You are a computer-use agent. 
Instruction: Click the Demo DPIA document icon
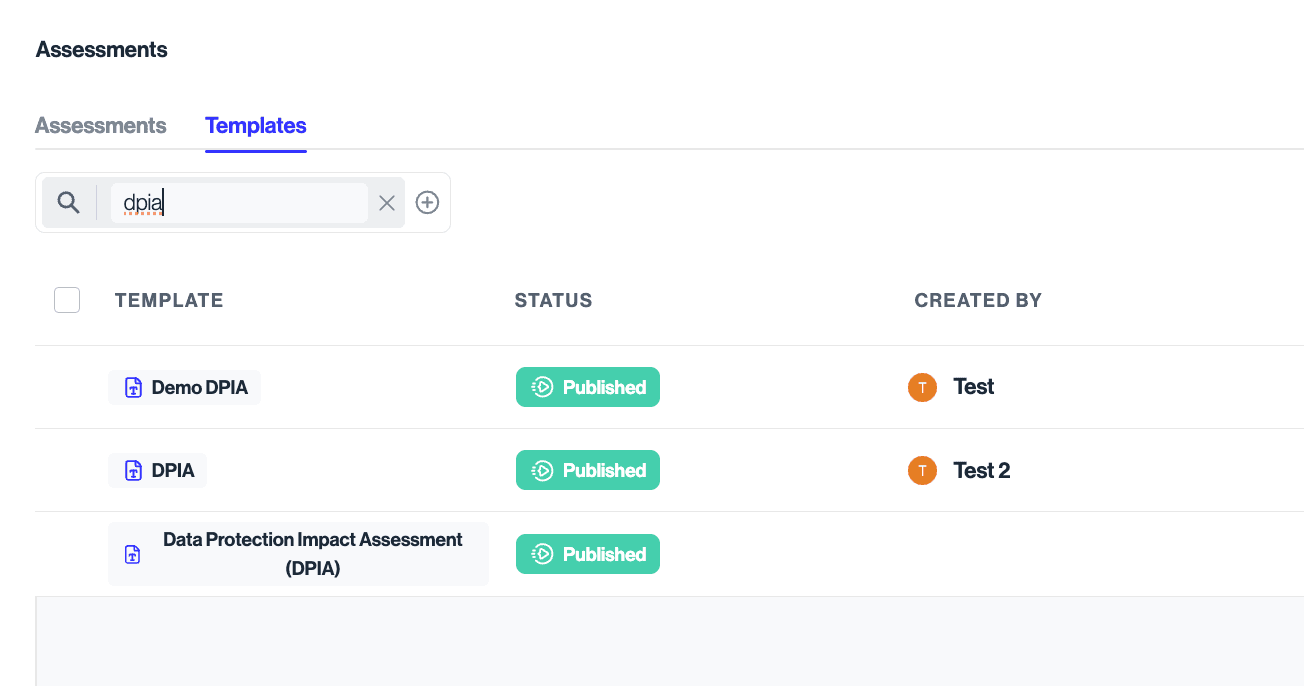point(133,388)
